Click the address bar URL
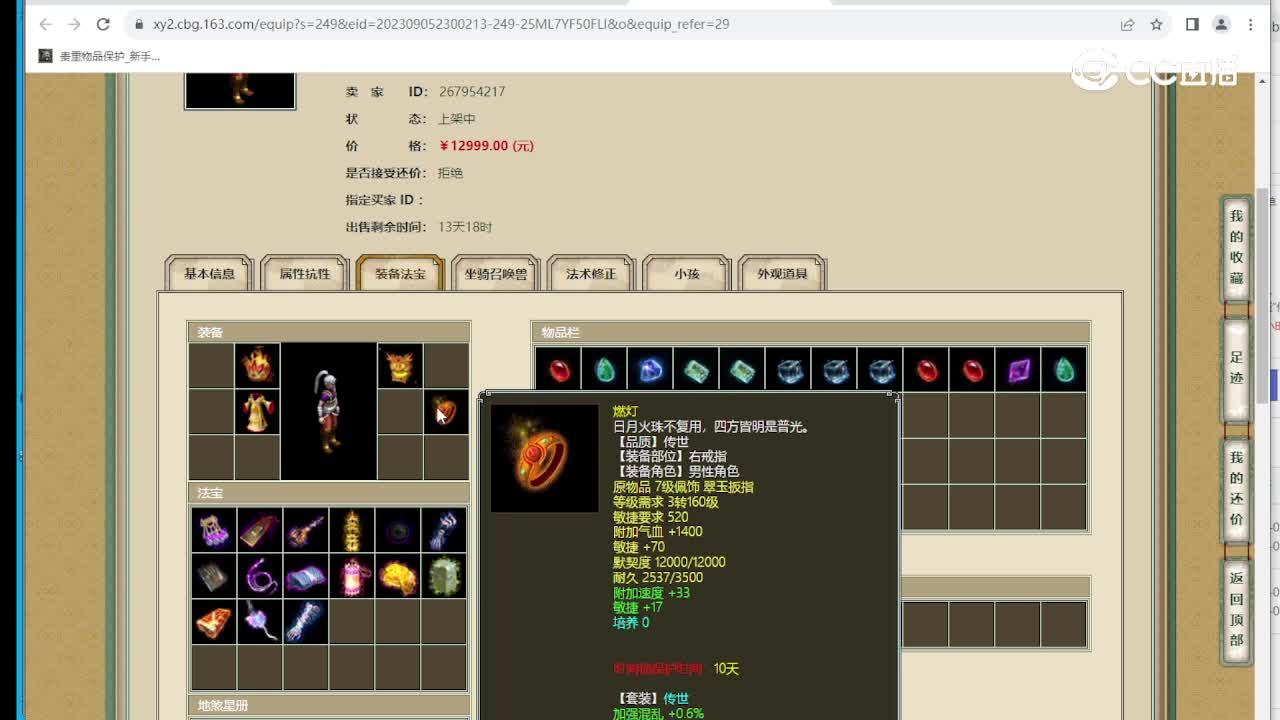1280x720 pixels. [441, 24]
